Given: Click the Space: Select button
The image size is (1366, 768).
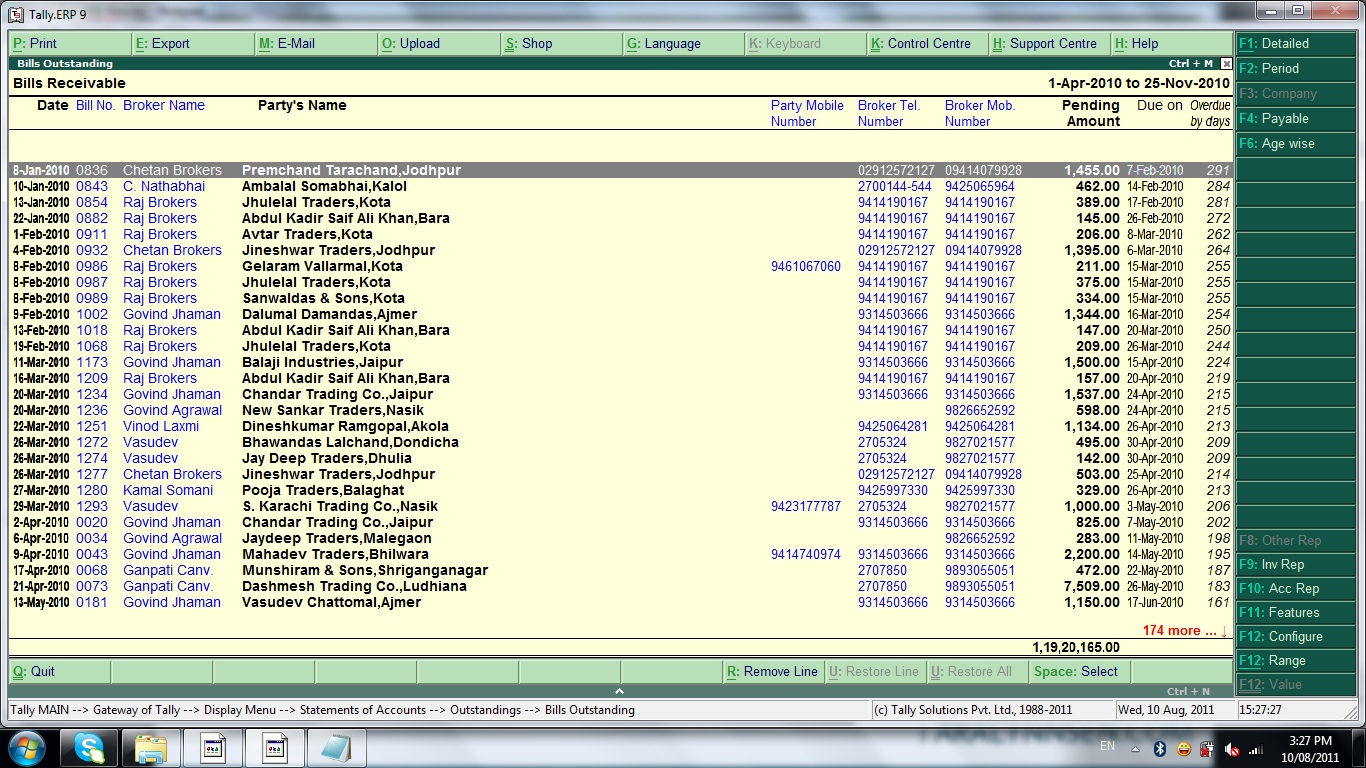Looking at the screenshot, I should pos(1078,672).
